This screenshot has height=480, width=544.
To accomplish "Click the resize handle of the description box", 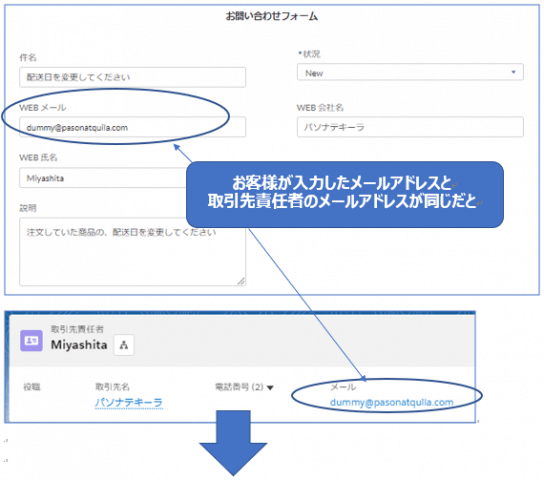I will click(x=241, y=281).
